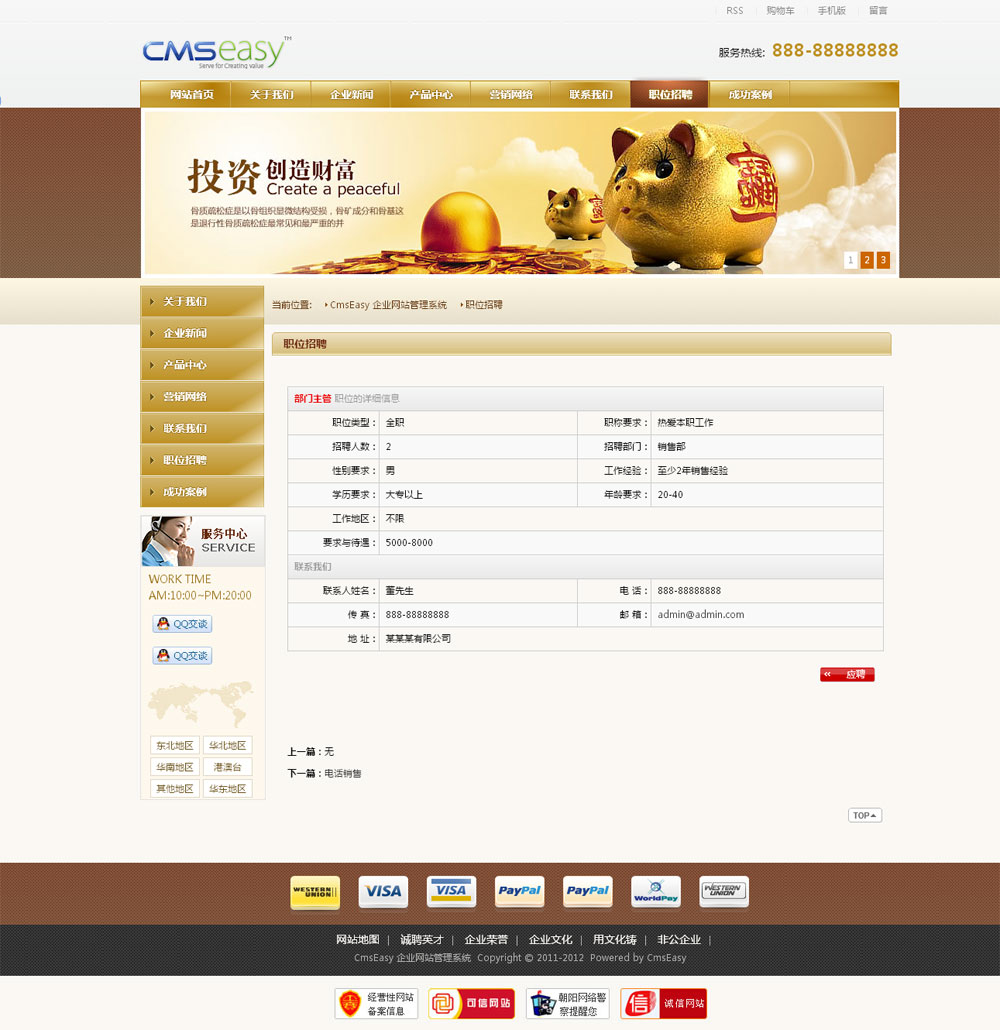Open the next post link 电话销售

343,773
